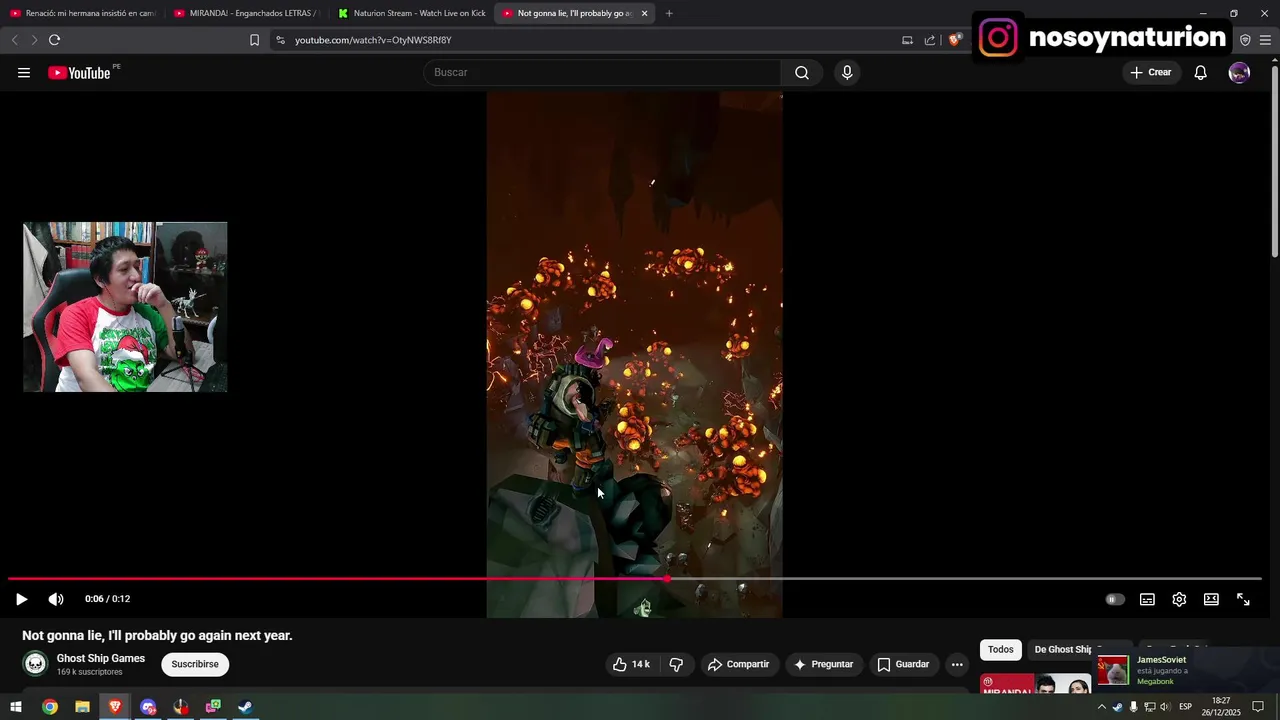Seek the red progress bar scrubber
Image resolution: width=1280 pixels, height=720 pixels.
click(667, 578)
